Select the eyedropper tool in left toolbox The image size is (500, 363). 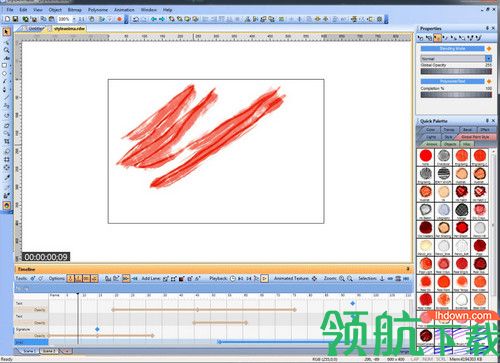tap(6, 178)
